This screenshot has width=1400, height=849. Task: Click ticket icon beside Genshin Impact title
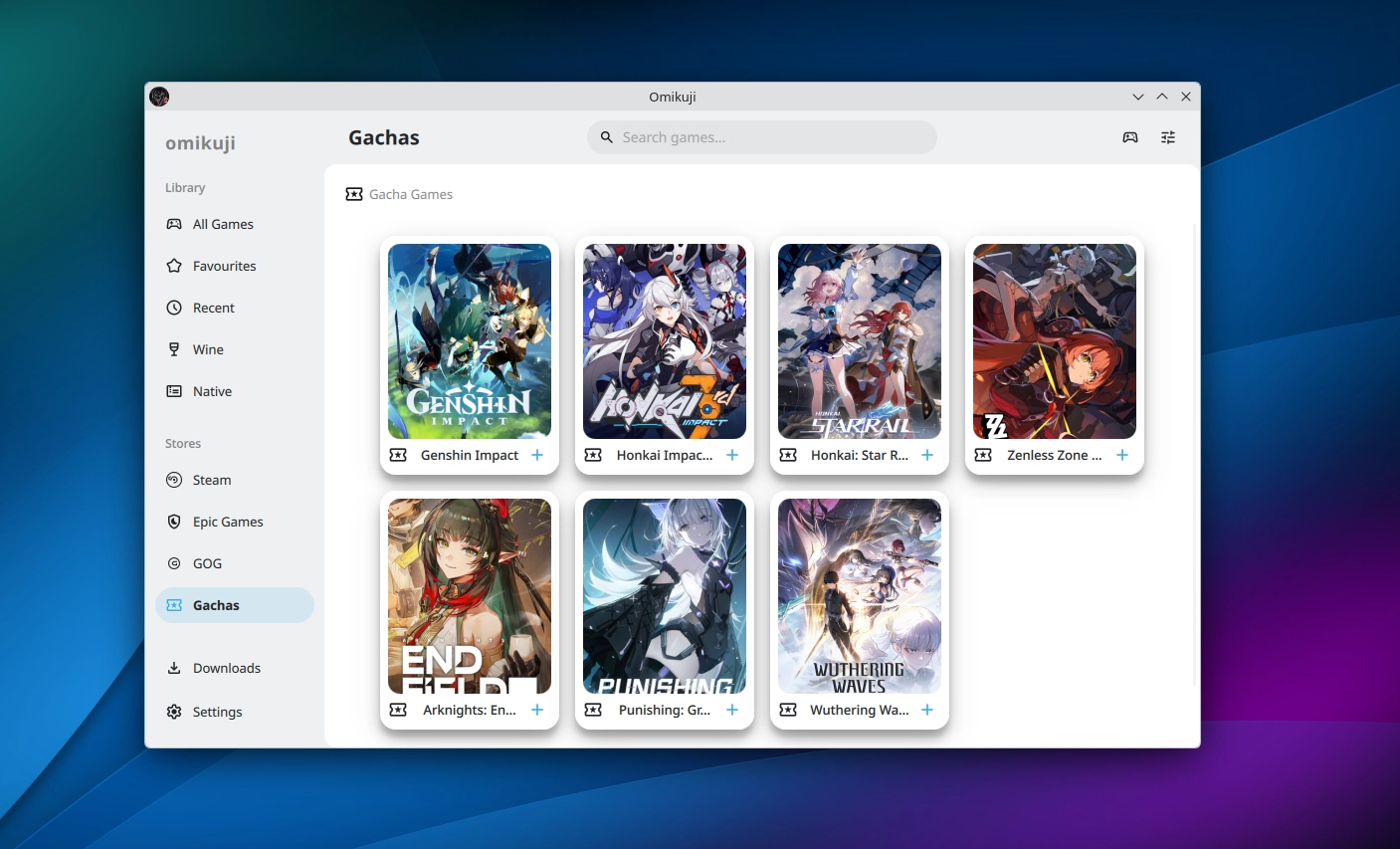click(398, 455)
